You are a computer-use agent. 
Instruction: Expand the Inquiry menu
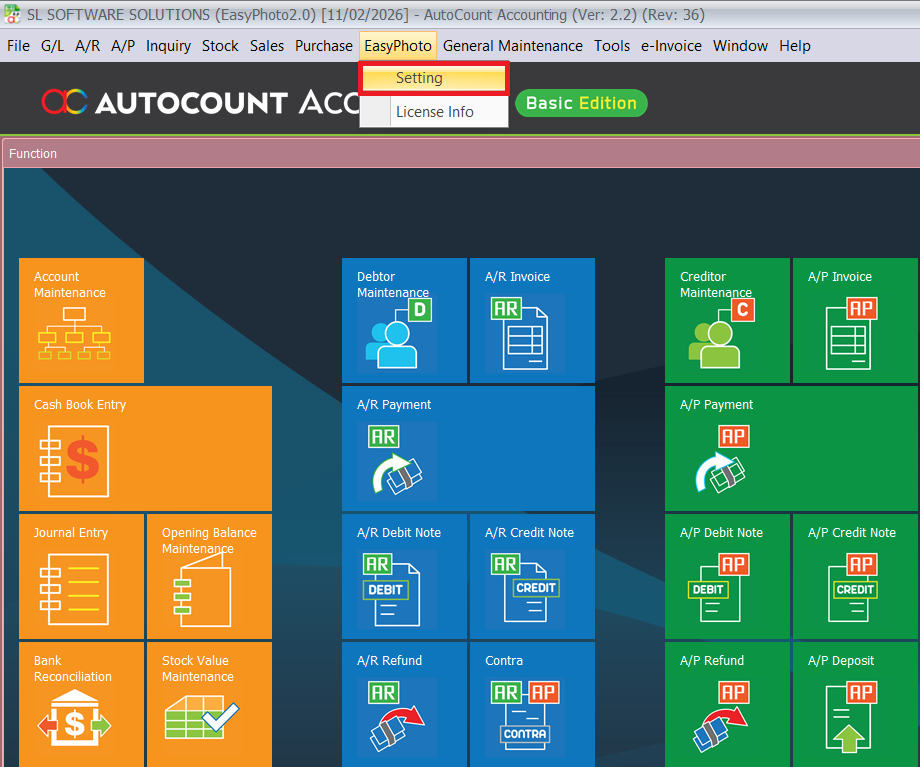[168, 46]
